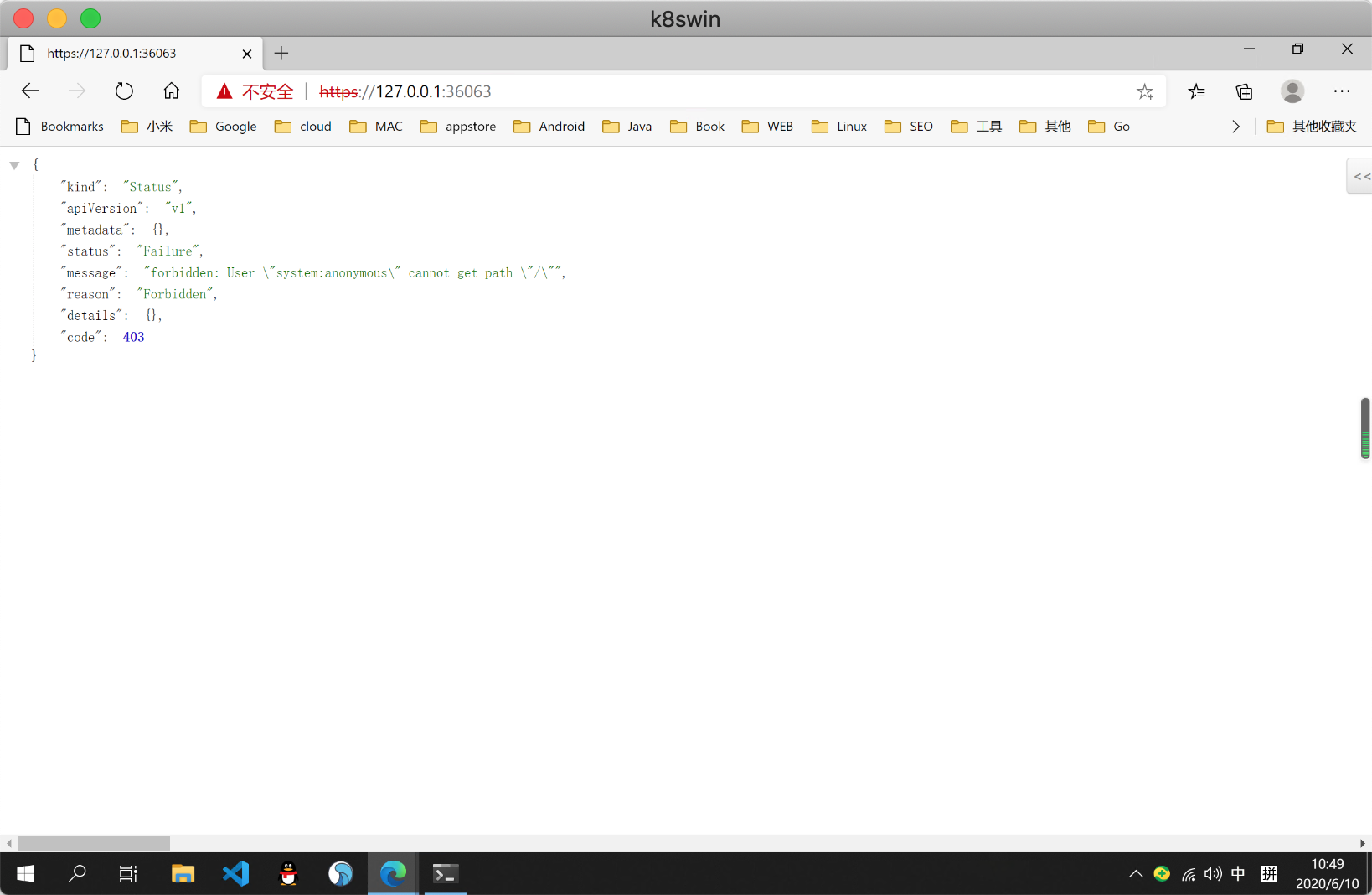The height and width of the screenshot is (895, 1372).
Task: Click the 403 code value
Action: coord(134,337)
